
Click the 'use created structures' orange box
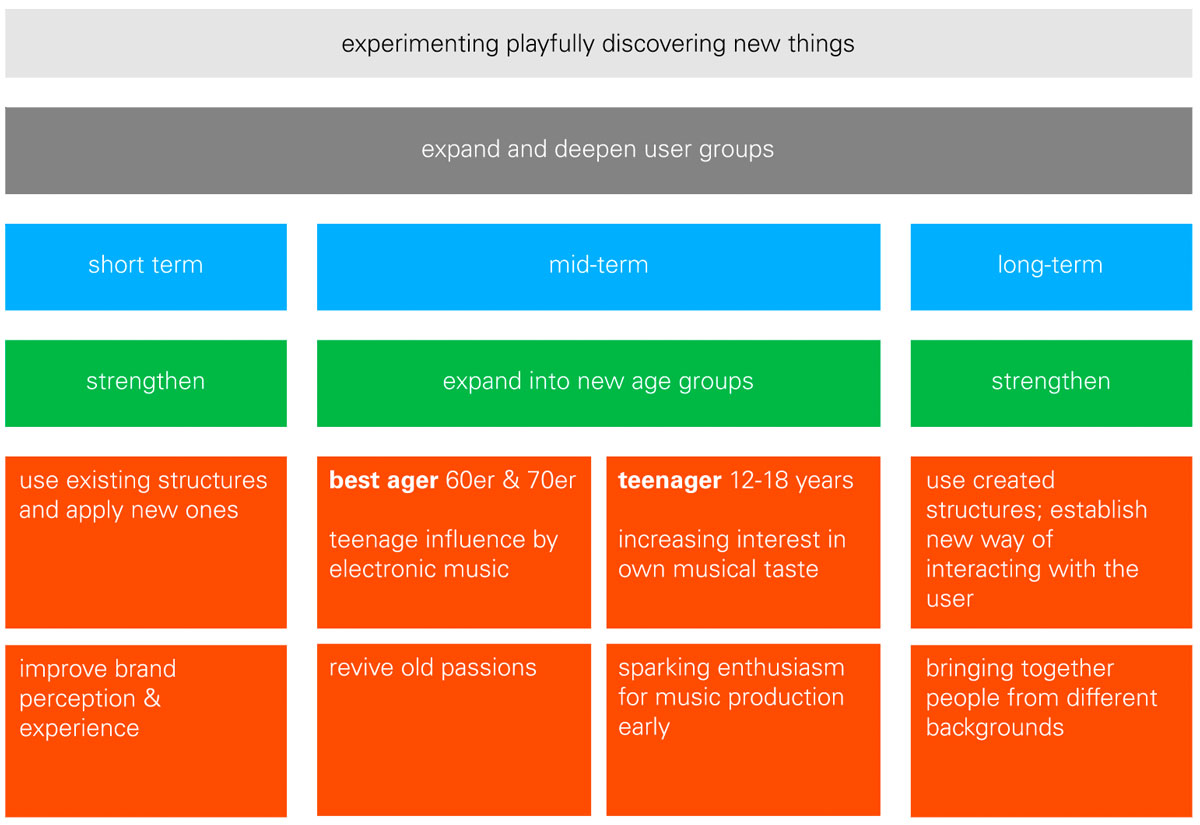(1050, 542)
